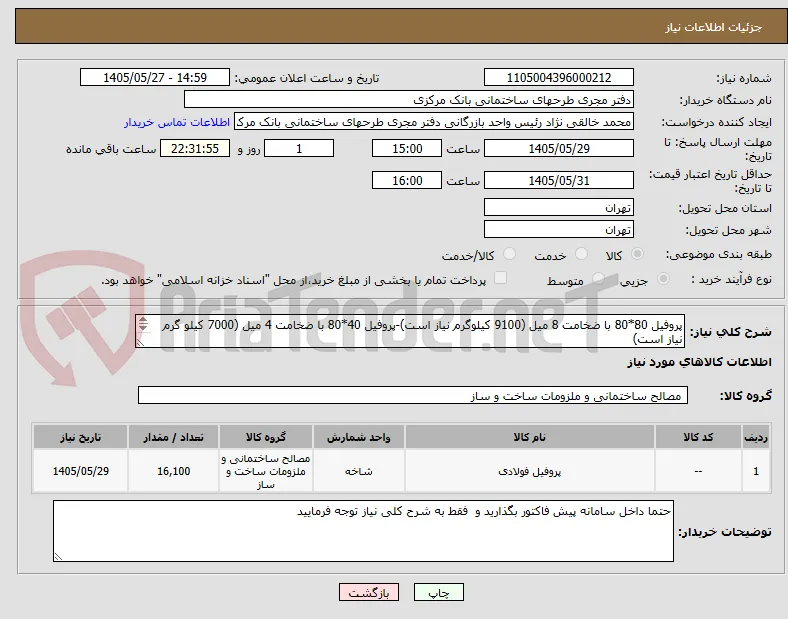The image size is (788, 619).
Task: Click the goods group cell in table row 1
Action: pyautogui.click(x=266, y=471)
